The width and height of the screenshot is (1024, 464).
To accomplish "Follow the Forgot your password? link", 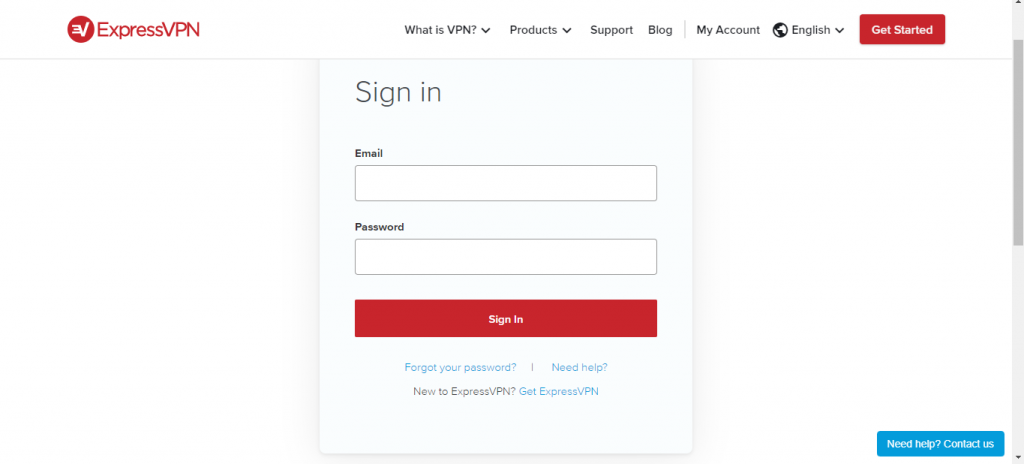I will coord(460,367).
